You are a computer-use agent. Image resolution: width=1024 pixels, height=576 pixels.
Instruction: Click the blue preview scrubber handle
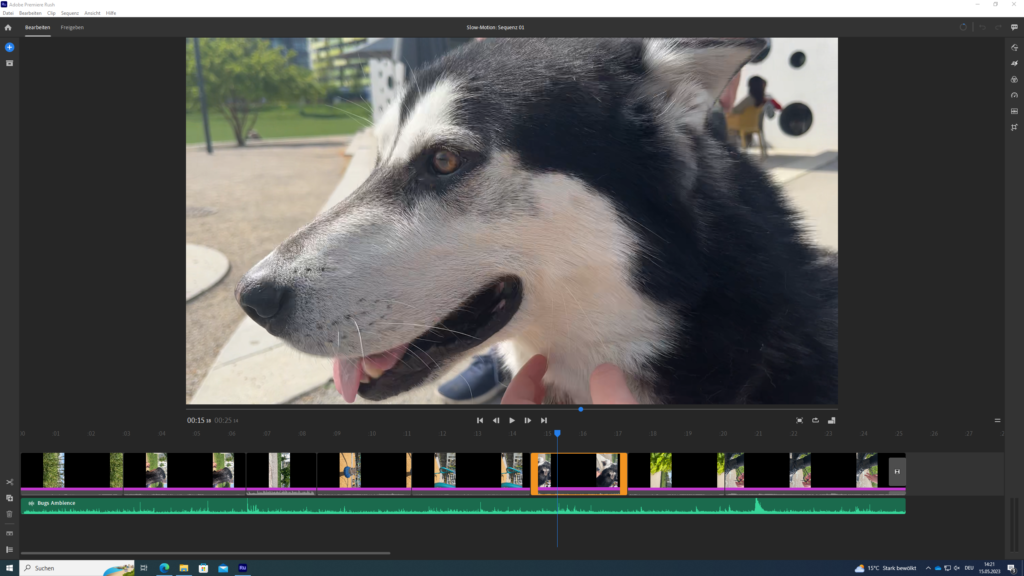pos(581,409)
